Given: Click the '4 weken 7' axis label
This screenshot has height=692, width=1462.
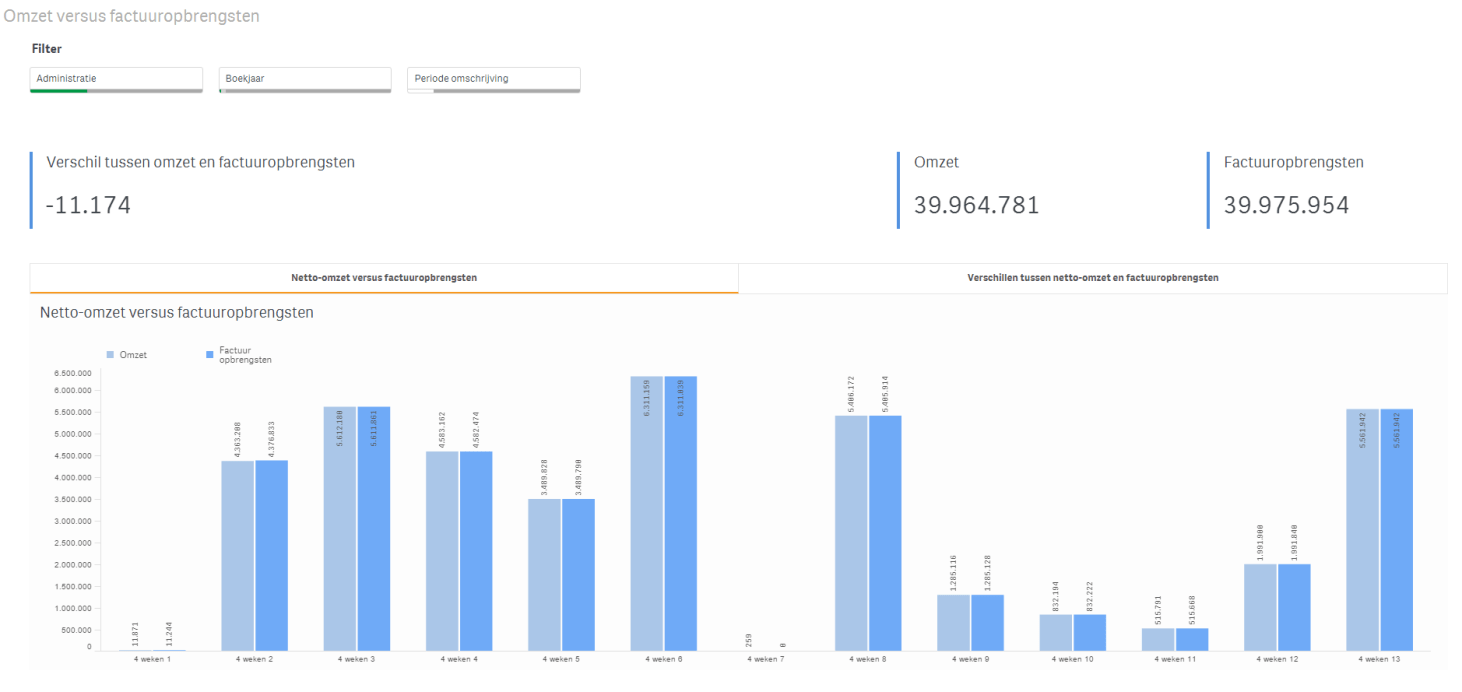Looking at the screenshot, I should pyautogui.click(x=764, y=660).
